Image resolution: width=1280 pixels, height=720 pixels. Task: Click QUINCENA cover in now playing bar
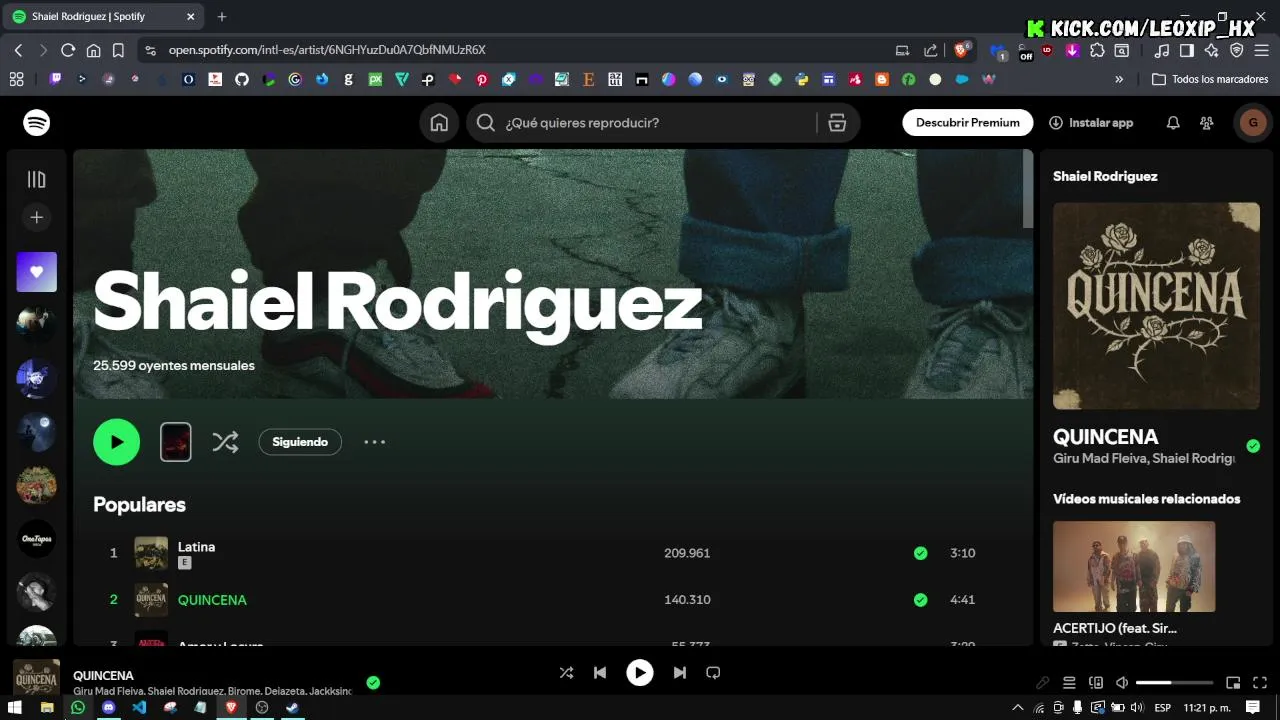(37, 677)
